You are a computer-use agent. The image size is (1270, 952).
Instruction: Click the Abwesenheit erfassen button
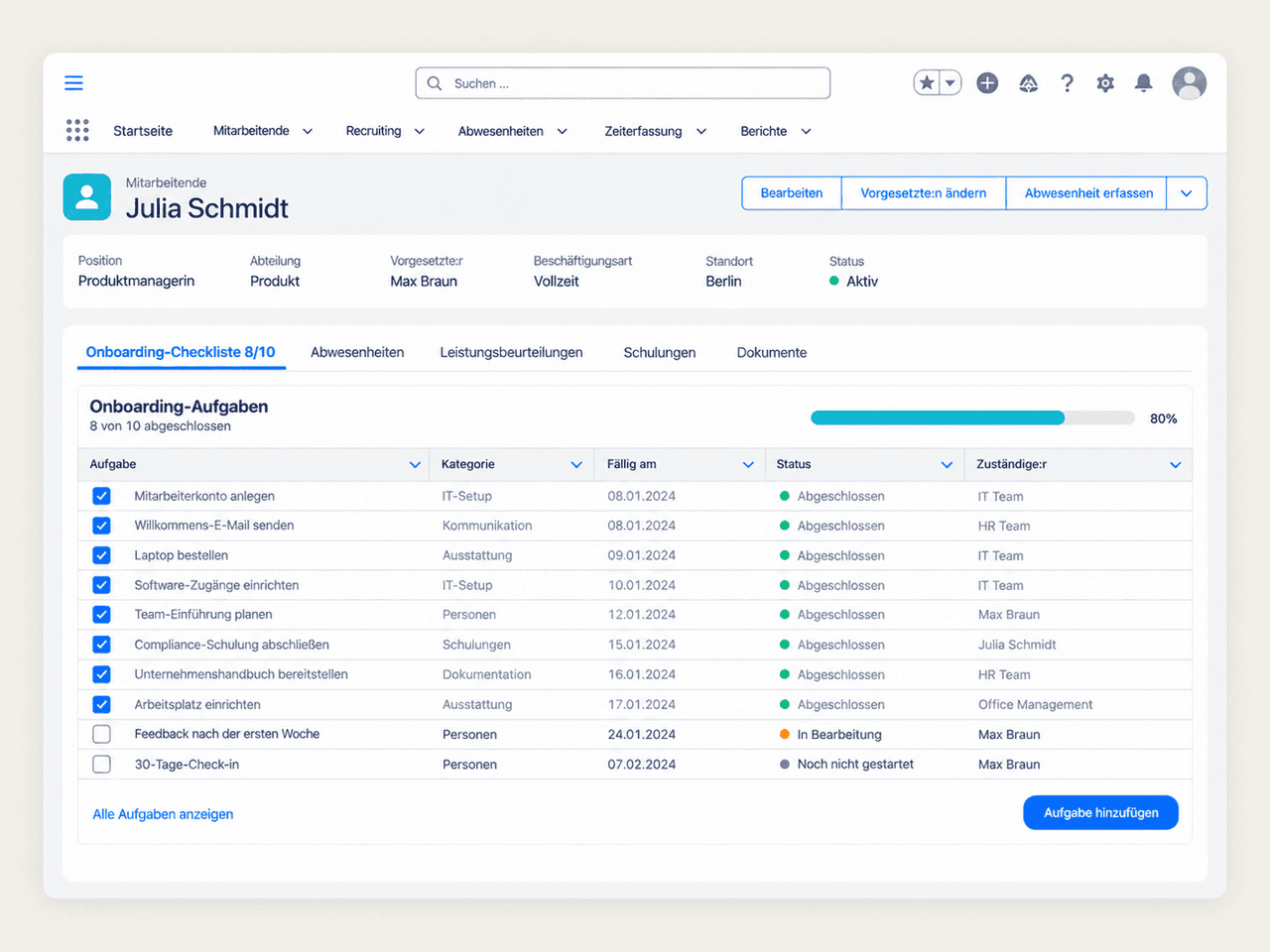click(1088, 193)
